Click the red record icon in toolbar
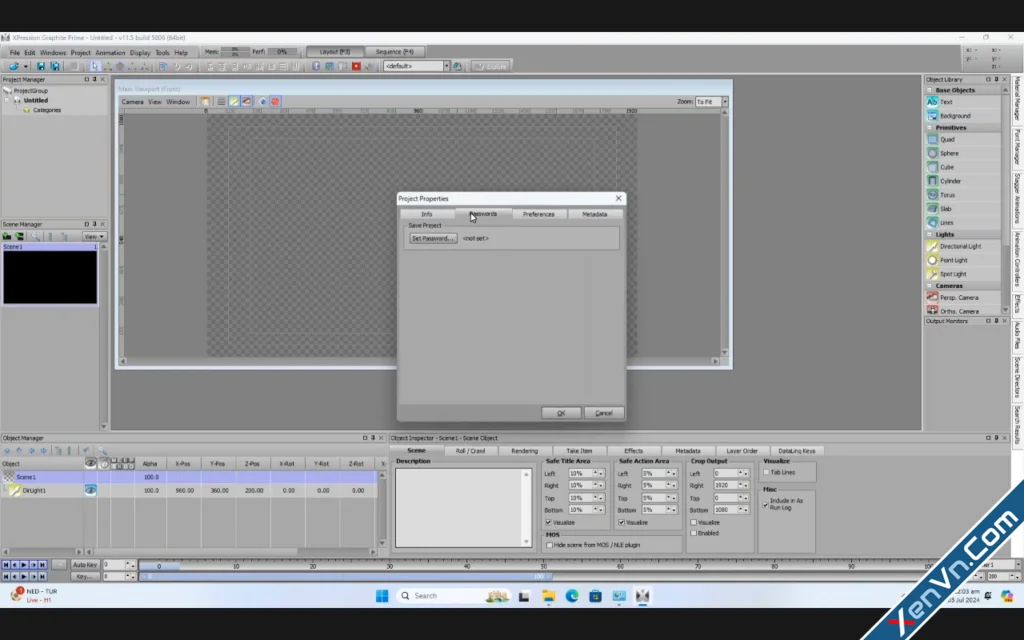1024x640 pixels. pyautogui.click(x=356, y=66)
